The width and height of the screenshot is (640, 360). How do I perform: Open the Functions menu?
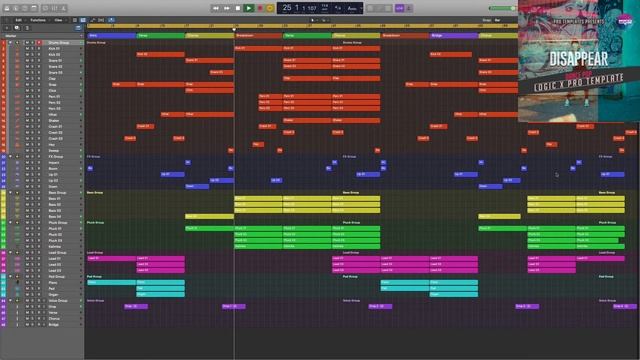tap(38, 20)
